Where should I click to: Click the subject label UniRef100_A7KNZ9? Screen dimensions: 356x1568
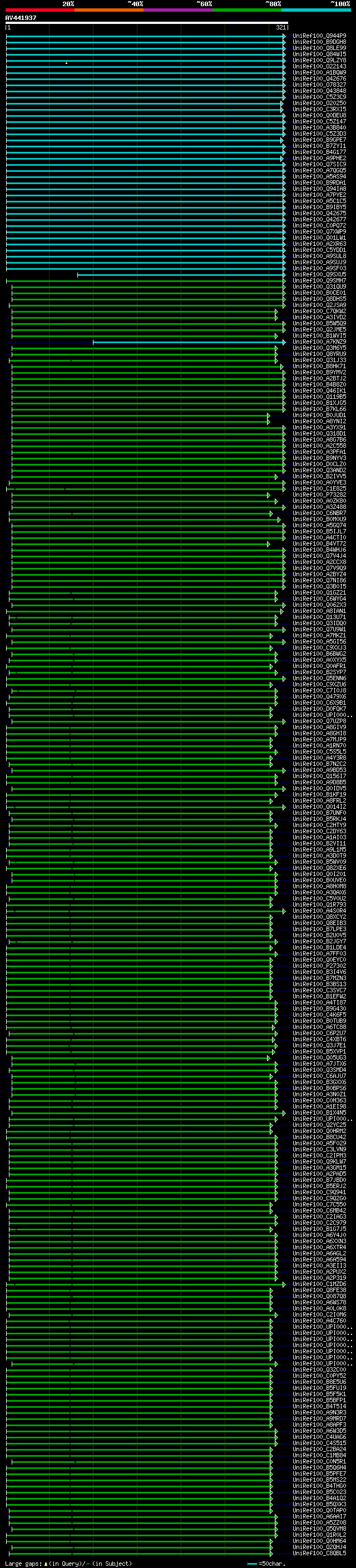319,342
